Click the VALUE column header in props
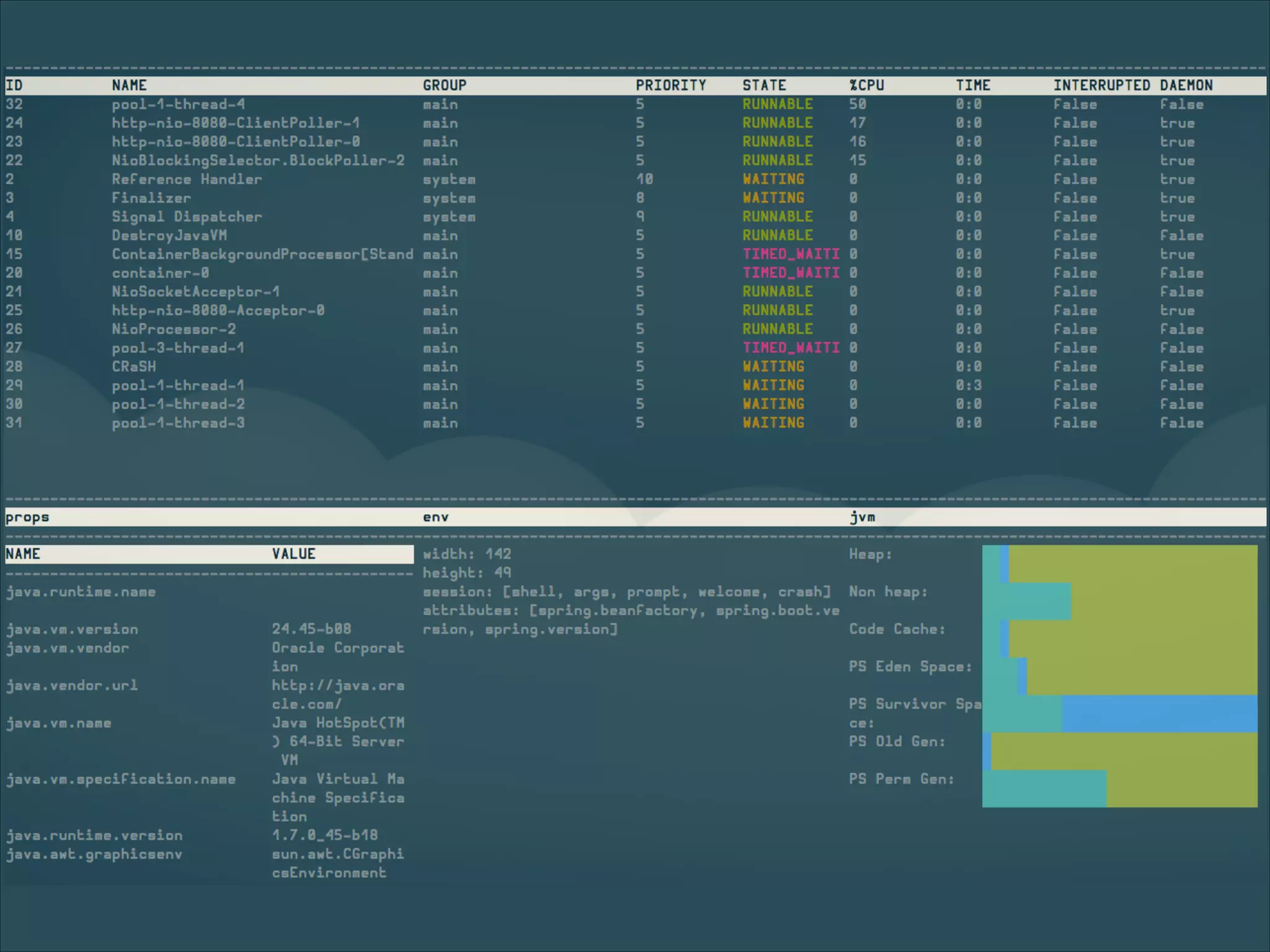The height and width of the screenshot is (952, 1270). (293, 554)
